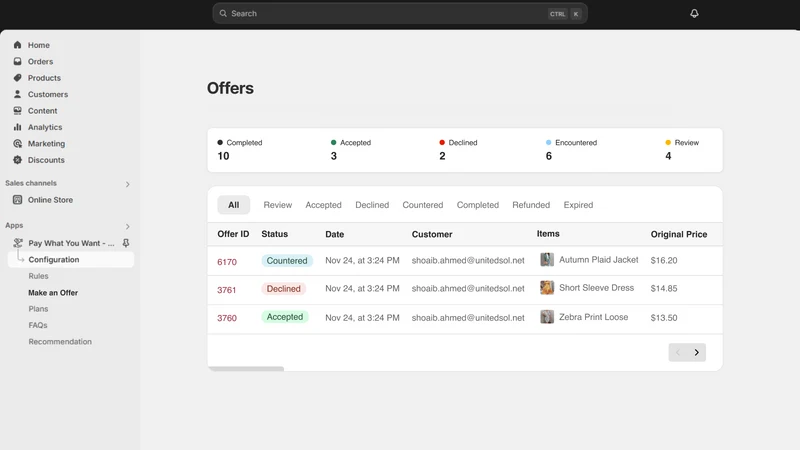Open notifications bell icon
The height and width of the screenshot is (450, 800).
[x=694, y=13]
